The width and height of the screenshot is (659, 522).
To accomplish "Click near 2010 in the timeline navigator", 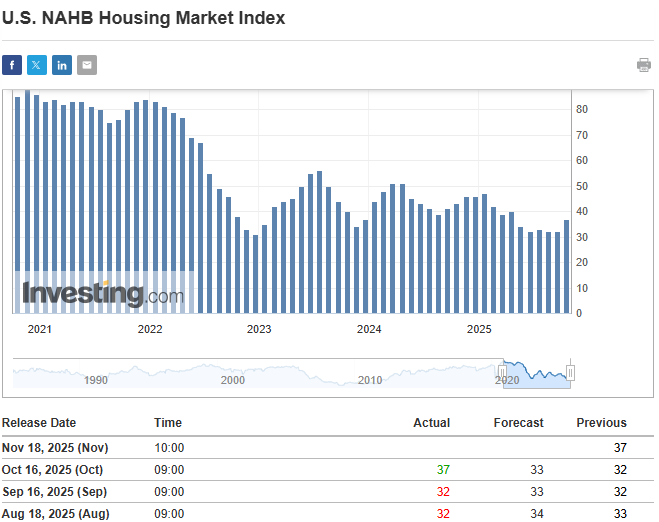I will click(x=370, y=380).
